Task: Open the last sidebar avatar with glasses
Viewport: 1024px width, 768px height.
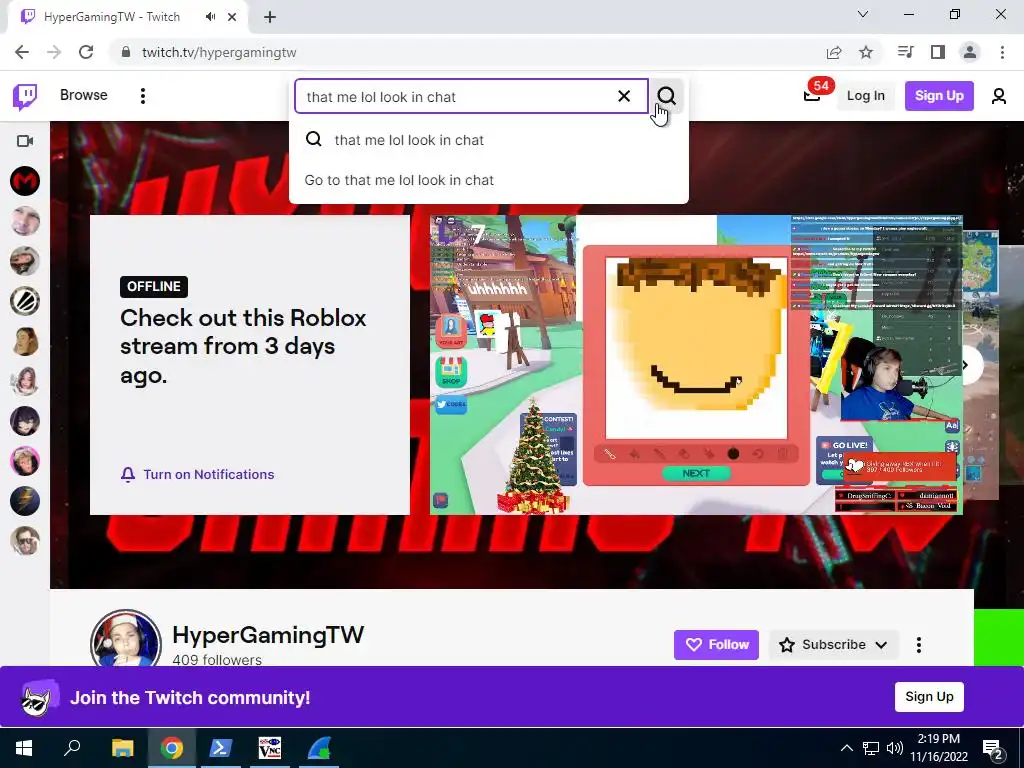Action: coord(25,541)
